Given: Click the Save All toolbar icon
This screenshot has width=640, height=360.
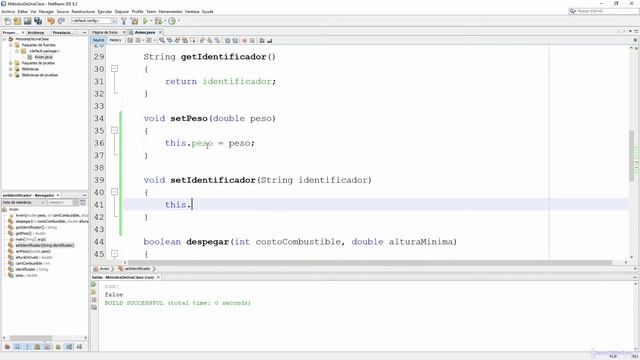Looking at the screenshot, I should pyautogui.click(x=38, y=21).
